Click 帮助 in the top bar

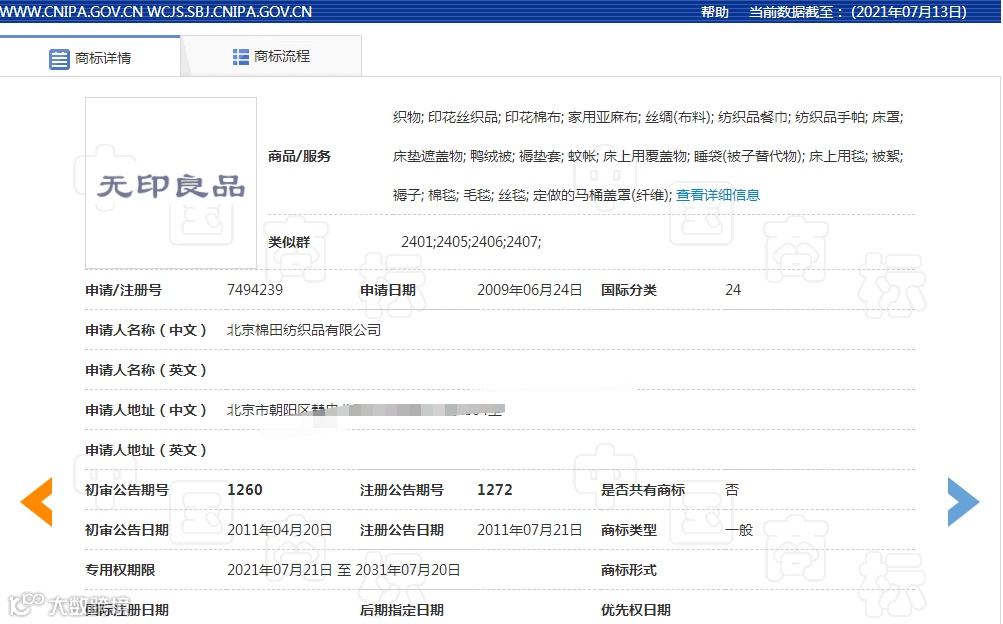pos(715,12)
